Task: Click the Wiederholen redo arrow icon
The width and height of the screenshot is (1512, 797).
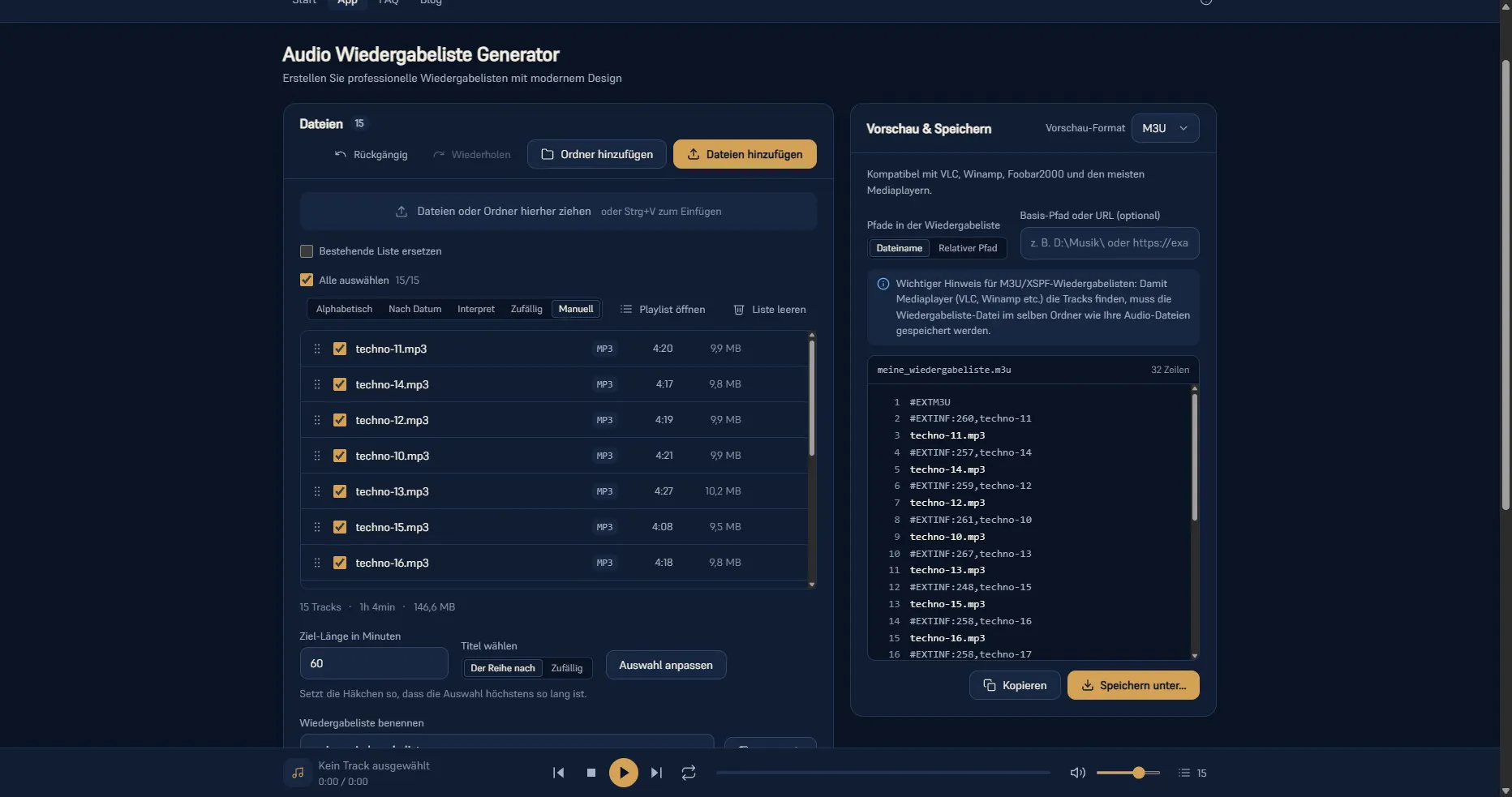Action: click(x=439, y=154)
